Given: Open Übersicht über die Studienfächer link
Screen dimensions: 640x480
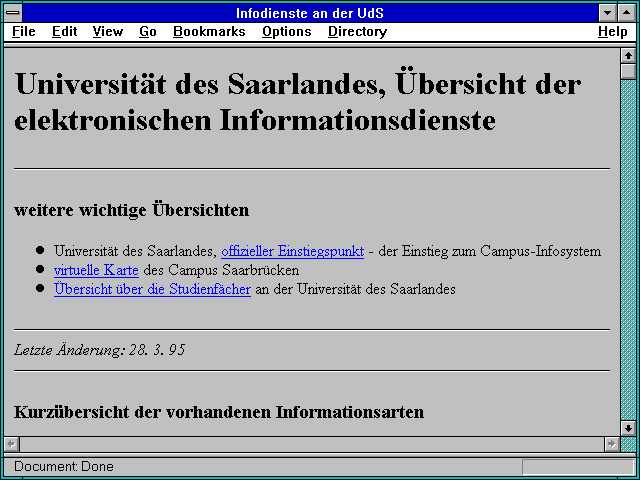Looking at the screenshot, I should (152, 289).
